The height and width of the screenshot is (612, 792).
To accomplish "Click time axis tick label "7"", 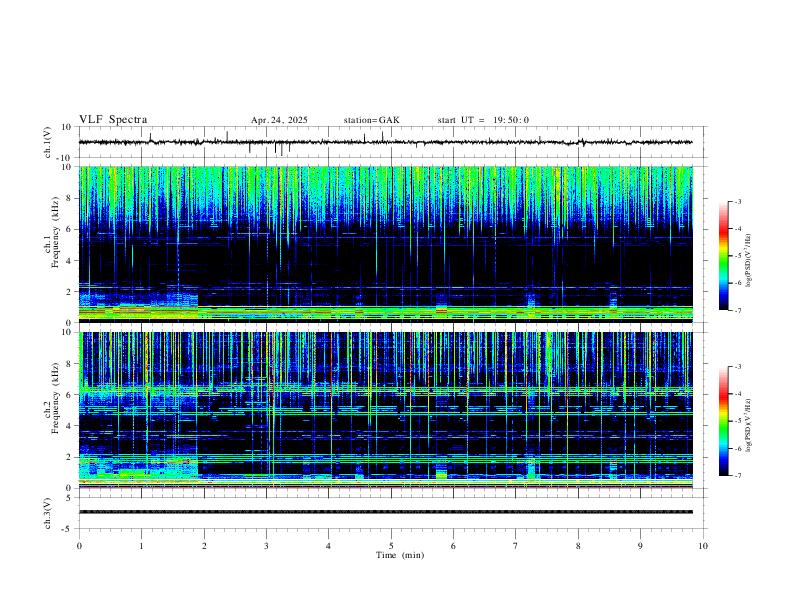I will point(516,546).
